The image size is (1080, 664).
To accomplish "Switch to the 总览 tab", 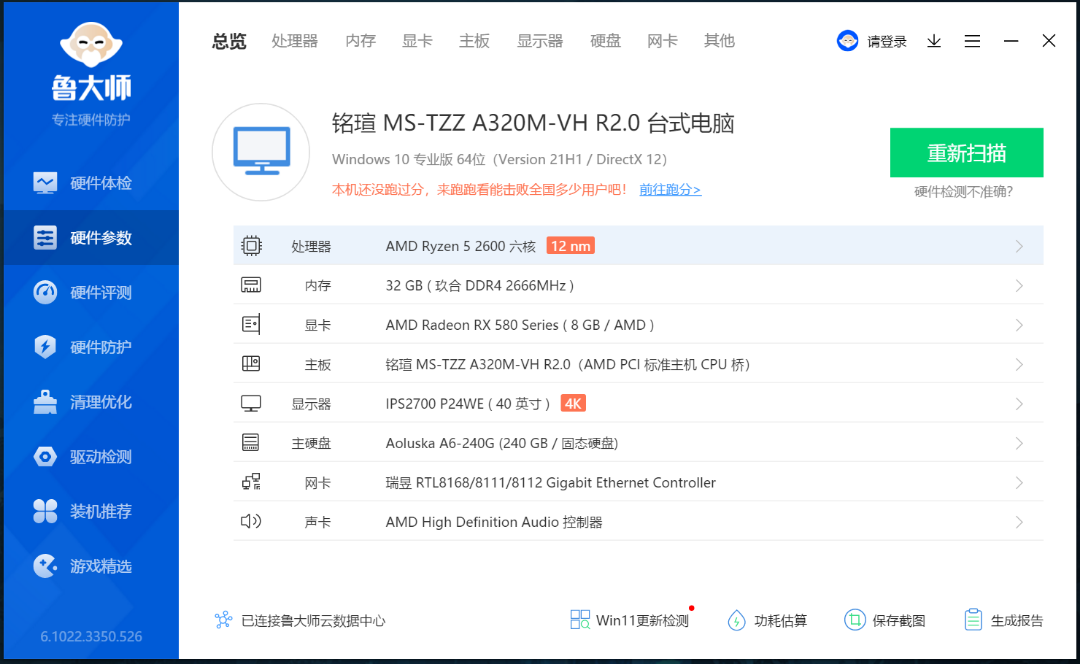I will (229, 41).
